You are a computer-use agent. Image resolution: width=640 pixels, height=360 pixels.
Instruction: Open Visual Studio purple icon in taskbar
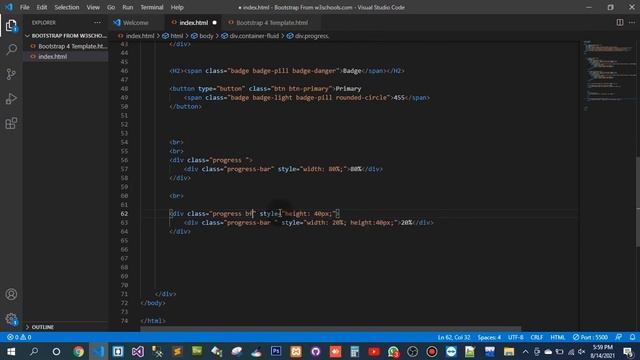(x=138, y=351)
